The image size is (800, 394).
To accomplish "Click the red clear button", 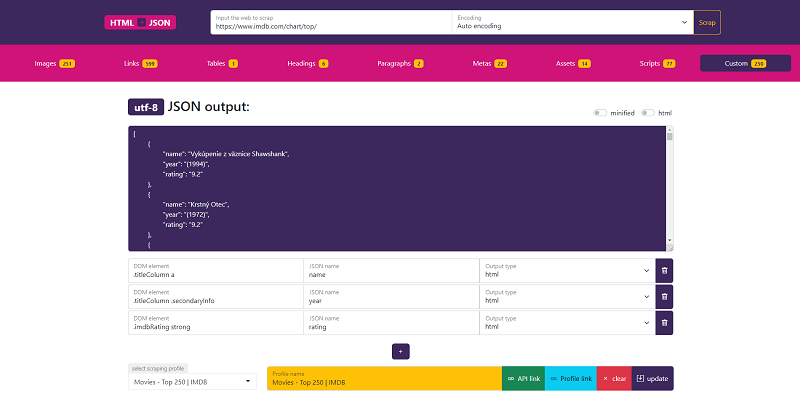I will click(x=614, y=379).
